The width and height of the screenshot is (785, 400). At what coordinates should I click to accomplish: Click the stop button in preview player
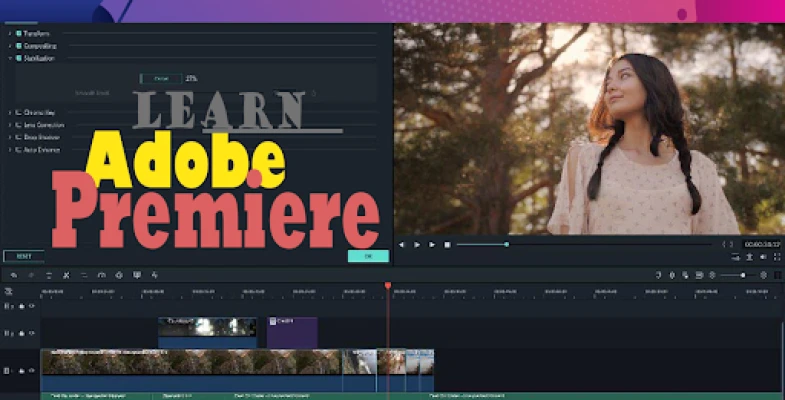(x=447, y=244)
